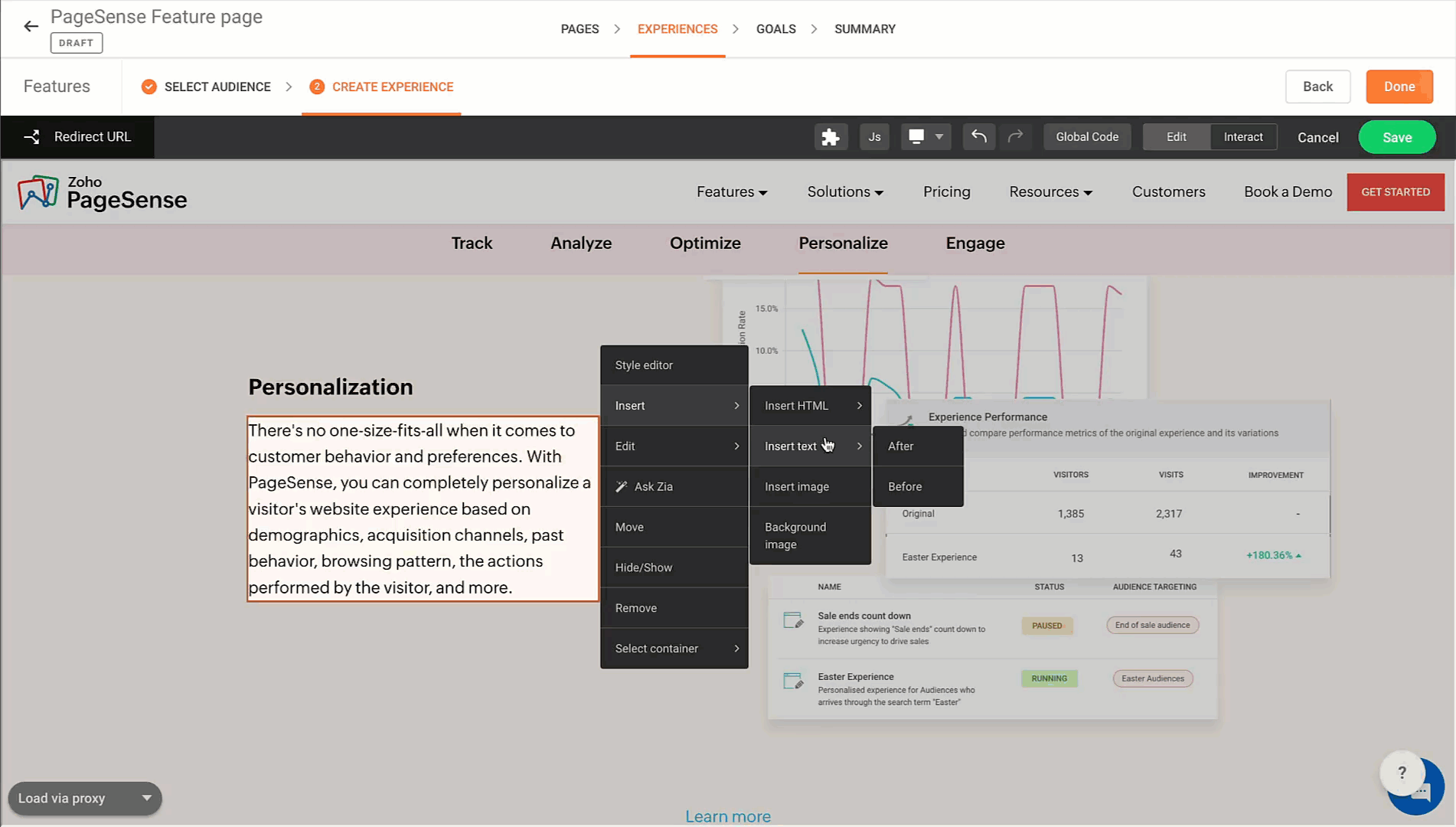Open the Customers nav link
Image resolution: width=1456 pixels, height=827 pixels.
[1168, 192]
